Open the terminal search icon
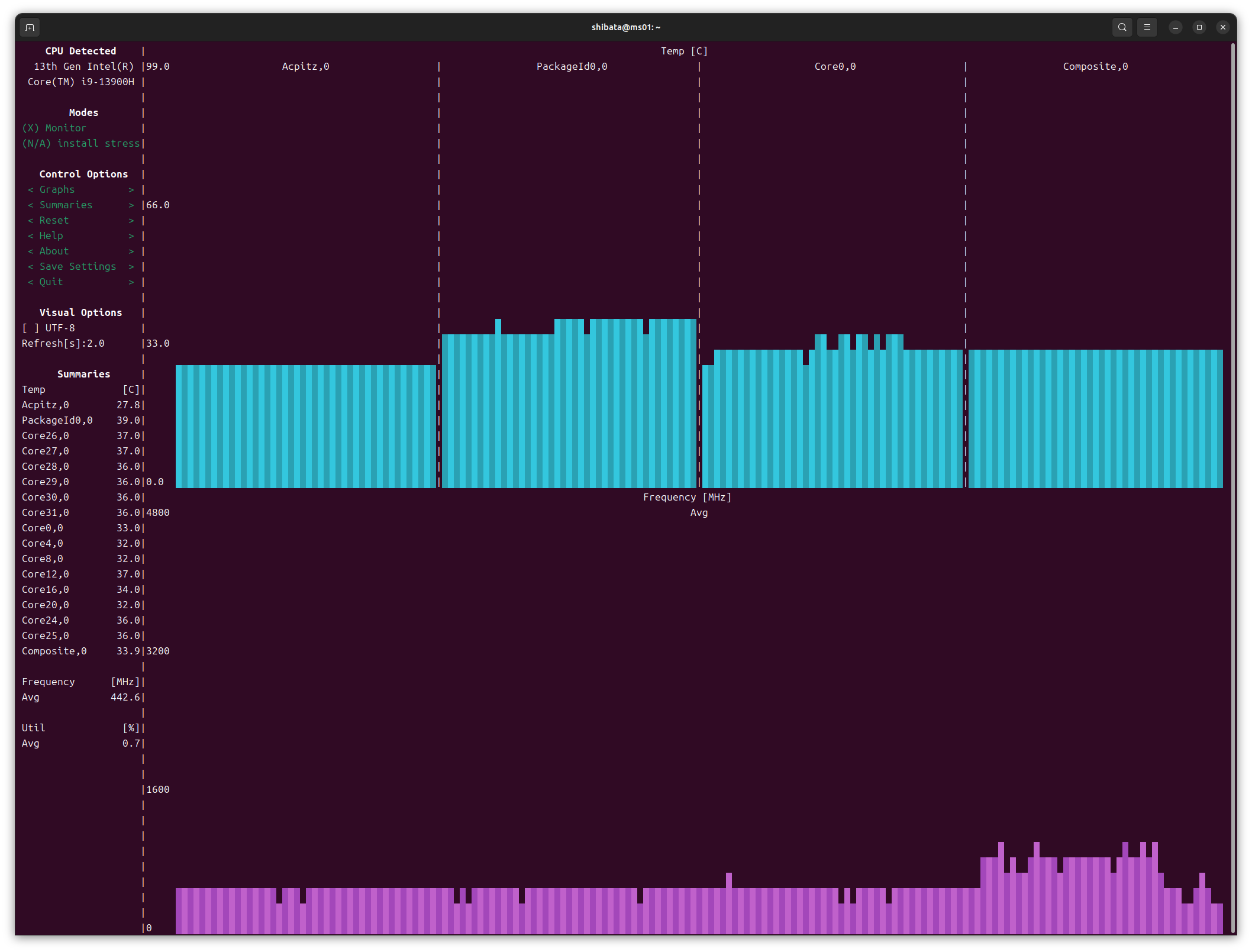Viewport: 1252px width, 952px height. click(x=1122, y=27)
